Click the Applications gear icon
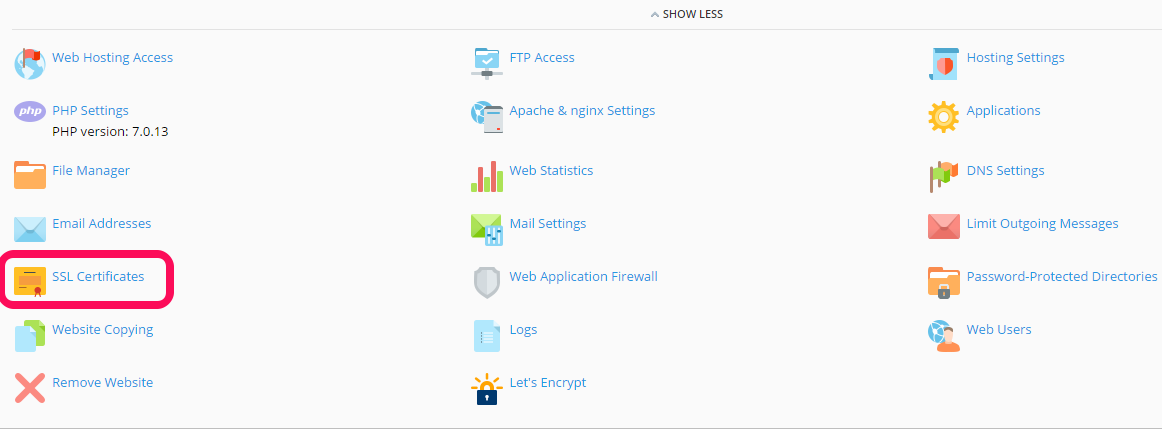 click(x=943, y=116)
